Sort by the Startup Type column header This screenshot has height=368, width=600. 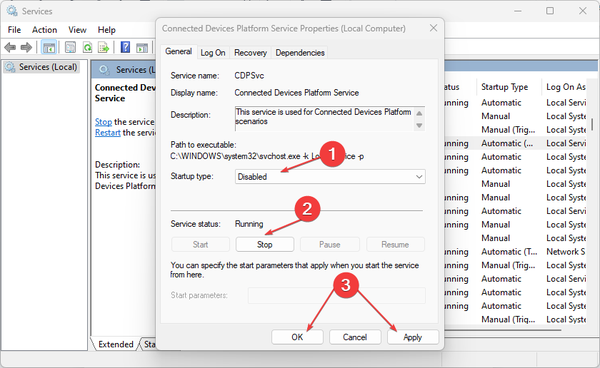point(504,87)
